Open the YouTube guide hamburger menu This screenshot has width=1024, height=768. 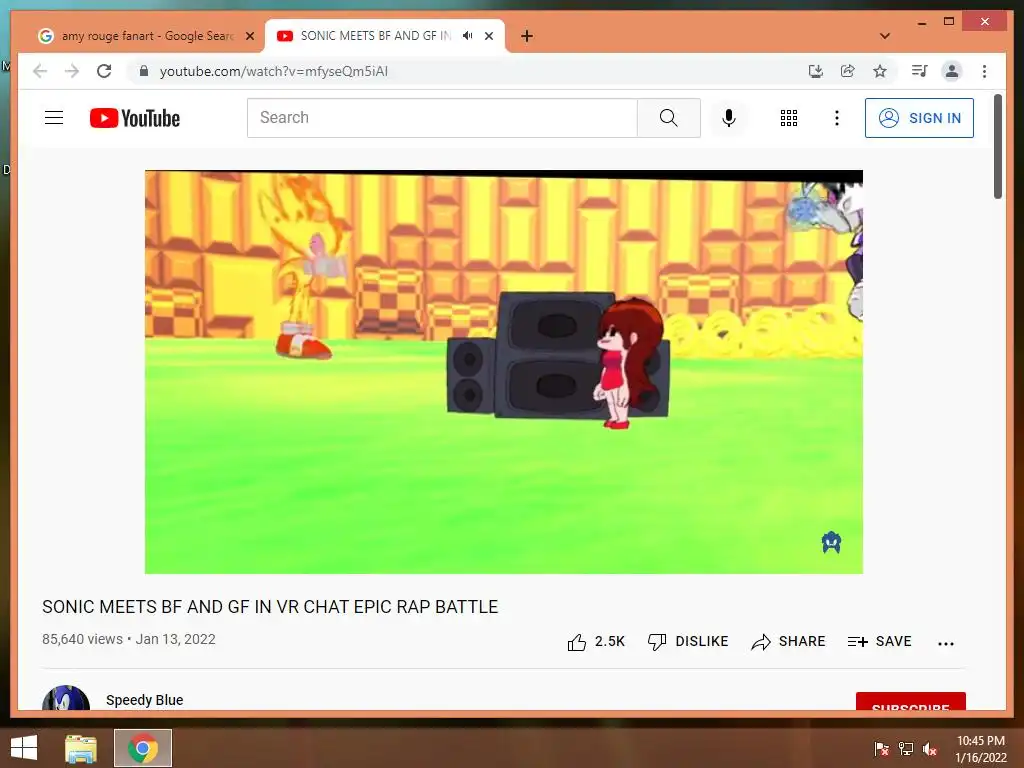click(x=54, y=118)
